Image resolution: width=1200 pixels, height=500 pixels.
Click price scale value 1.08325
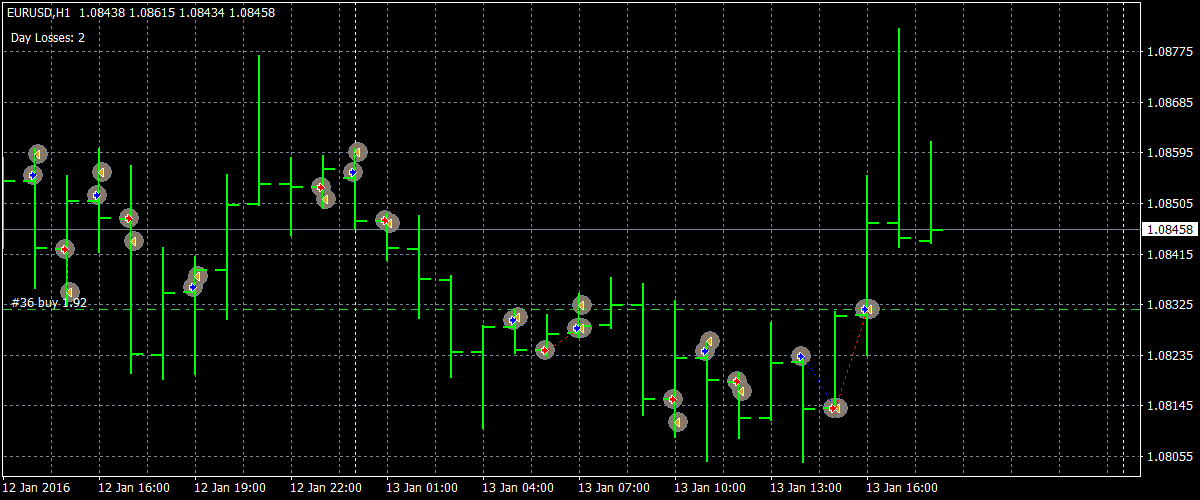pyautogui.click(x=1169, y=304)
